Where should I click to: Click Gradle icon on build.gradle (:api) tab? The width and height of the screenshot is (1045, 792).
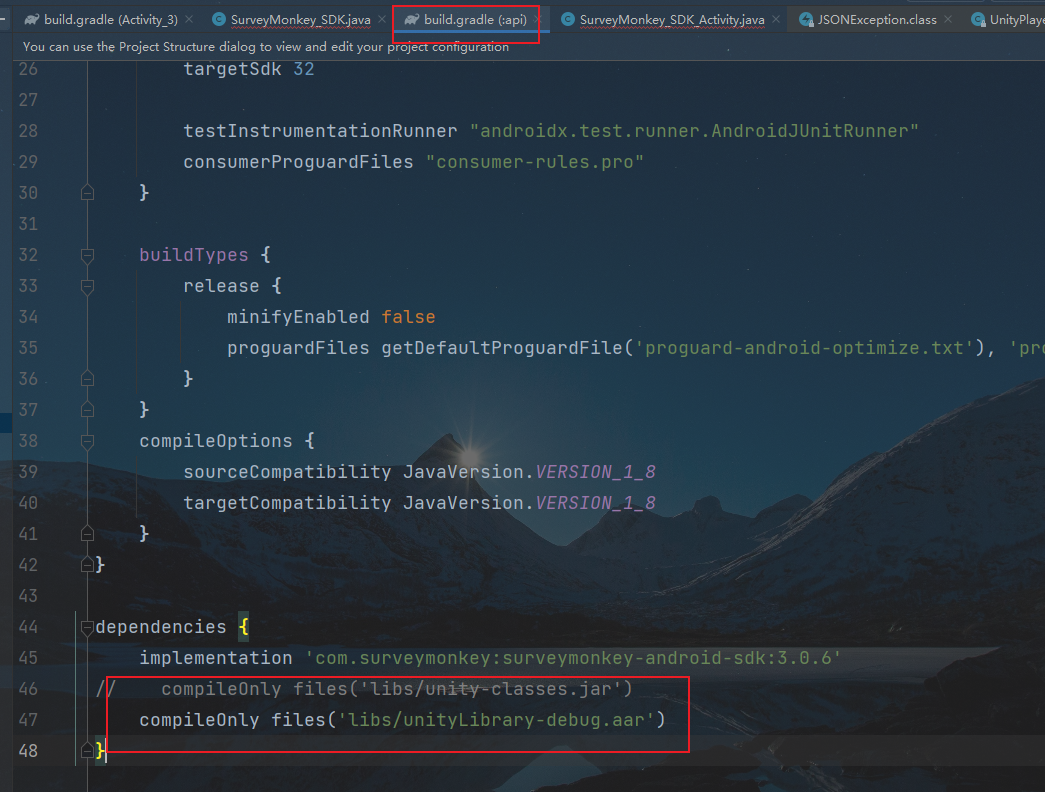pyautogui.click(x=411, y=19)
